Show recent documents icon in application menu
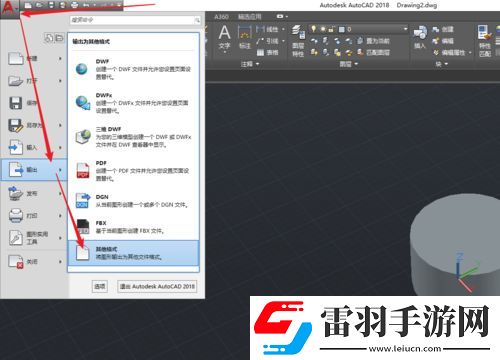 tap(49, 38)
